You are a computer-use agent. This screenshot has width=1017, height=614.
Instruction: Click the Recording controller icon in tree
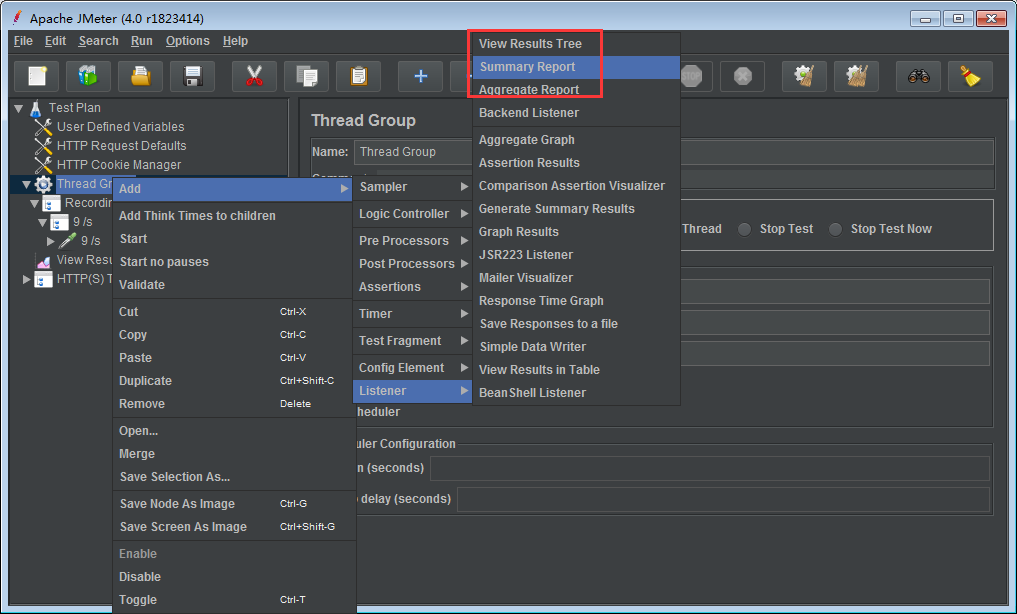[x=51, y=203]
